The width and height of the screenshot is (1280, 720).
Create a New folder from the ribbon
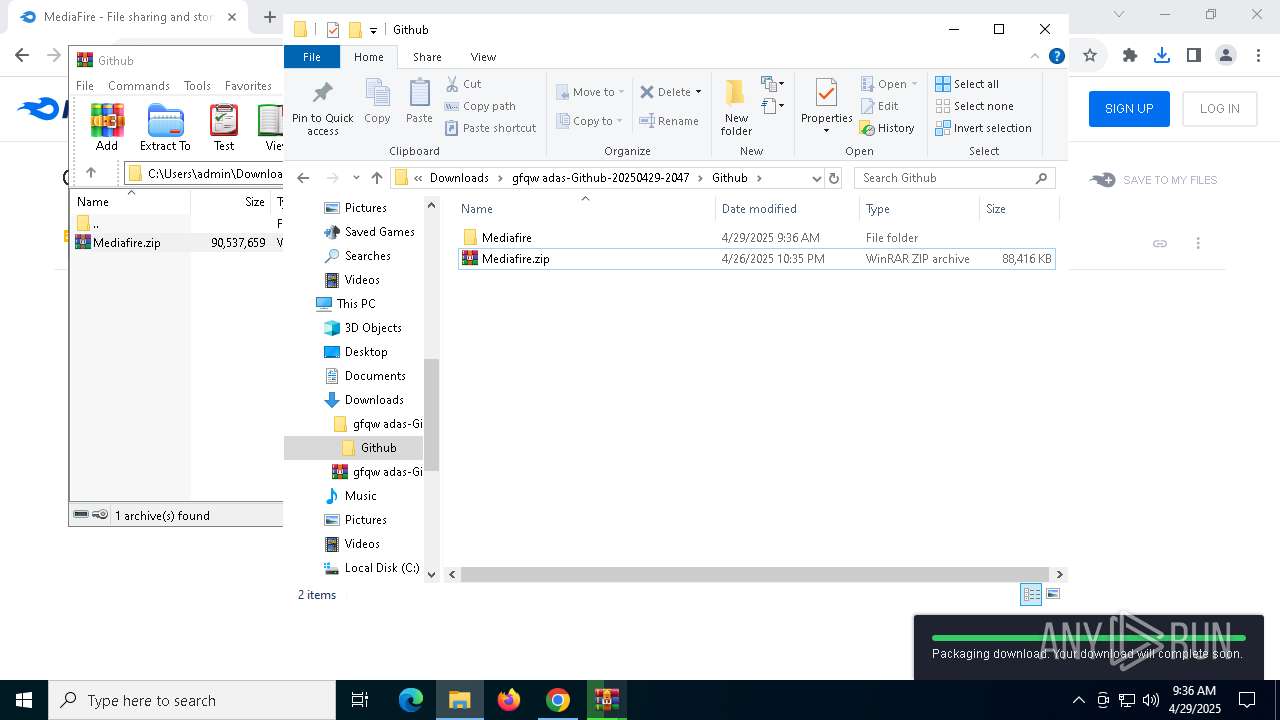tap(736, 107)
